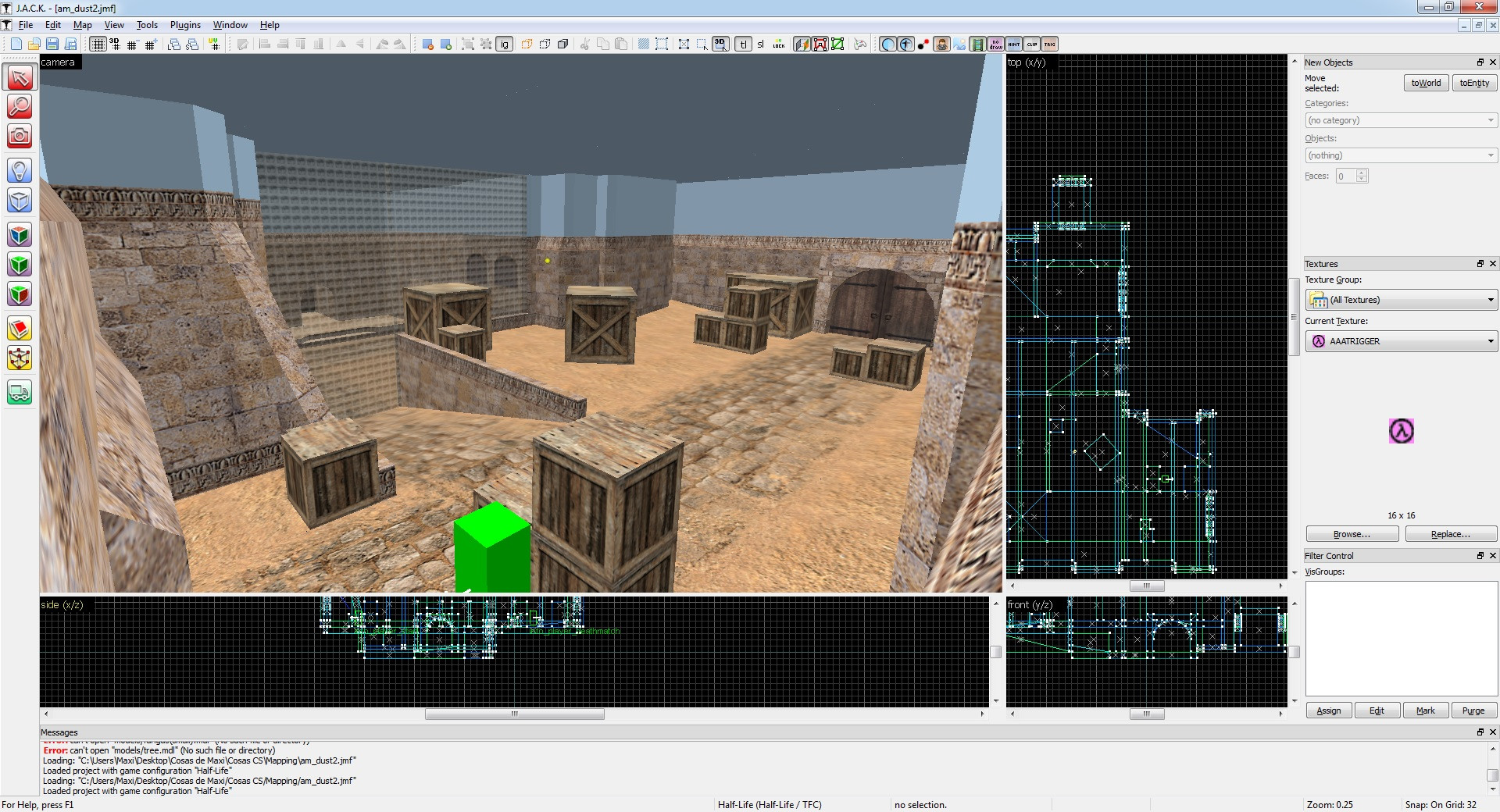
Task: Activate the Magnify tool
Action: [x=20, y=106]
